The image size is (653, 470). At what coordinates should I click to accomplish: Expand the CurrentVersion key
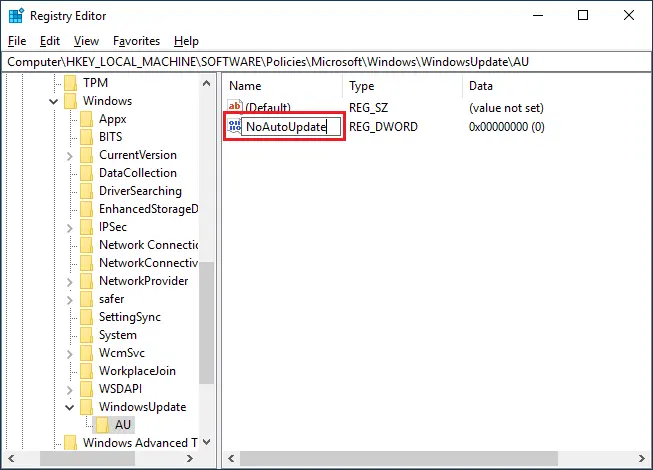tap(70, 156)
